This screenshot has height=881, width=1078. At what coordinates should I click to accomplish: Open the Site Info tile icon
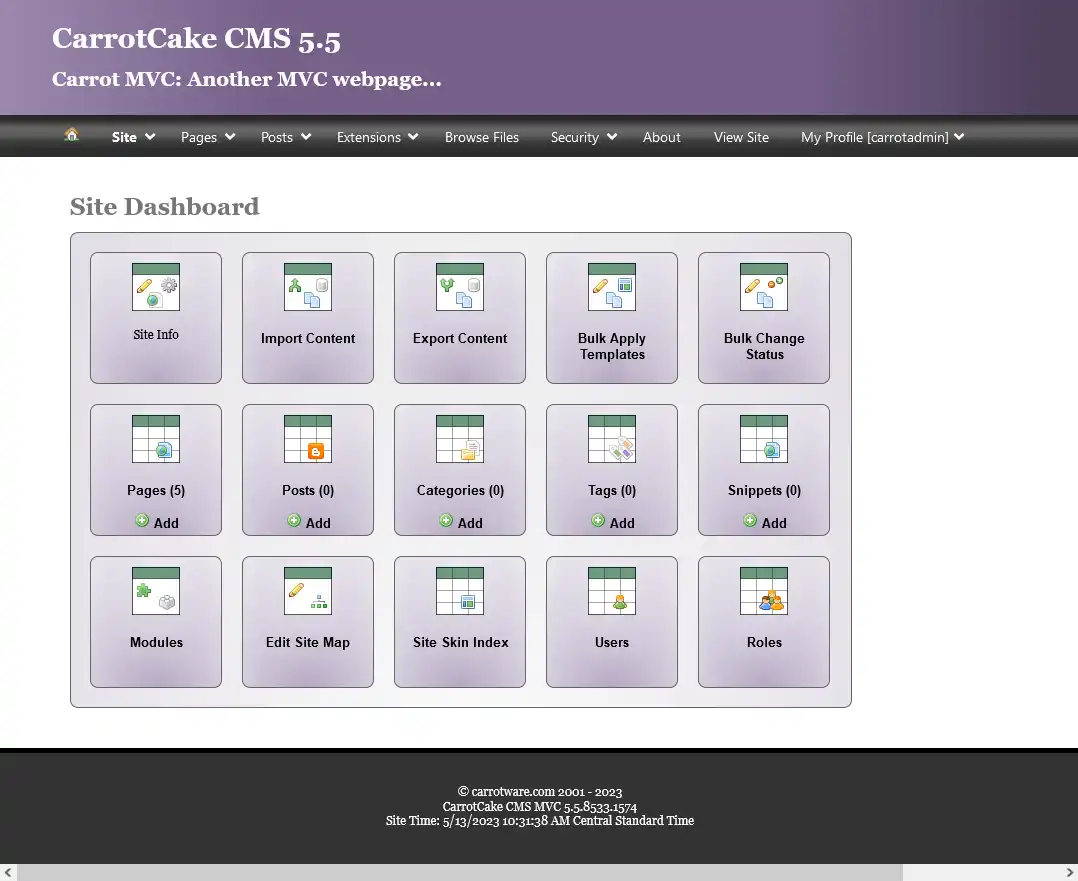pyautogui.click(x=156, y=287)
